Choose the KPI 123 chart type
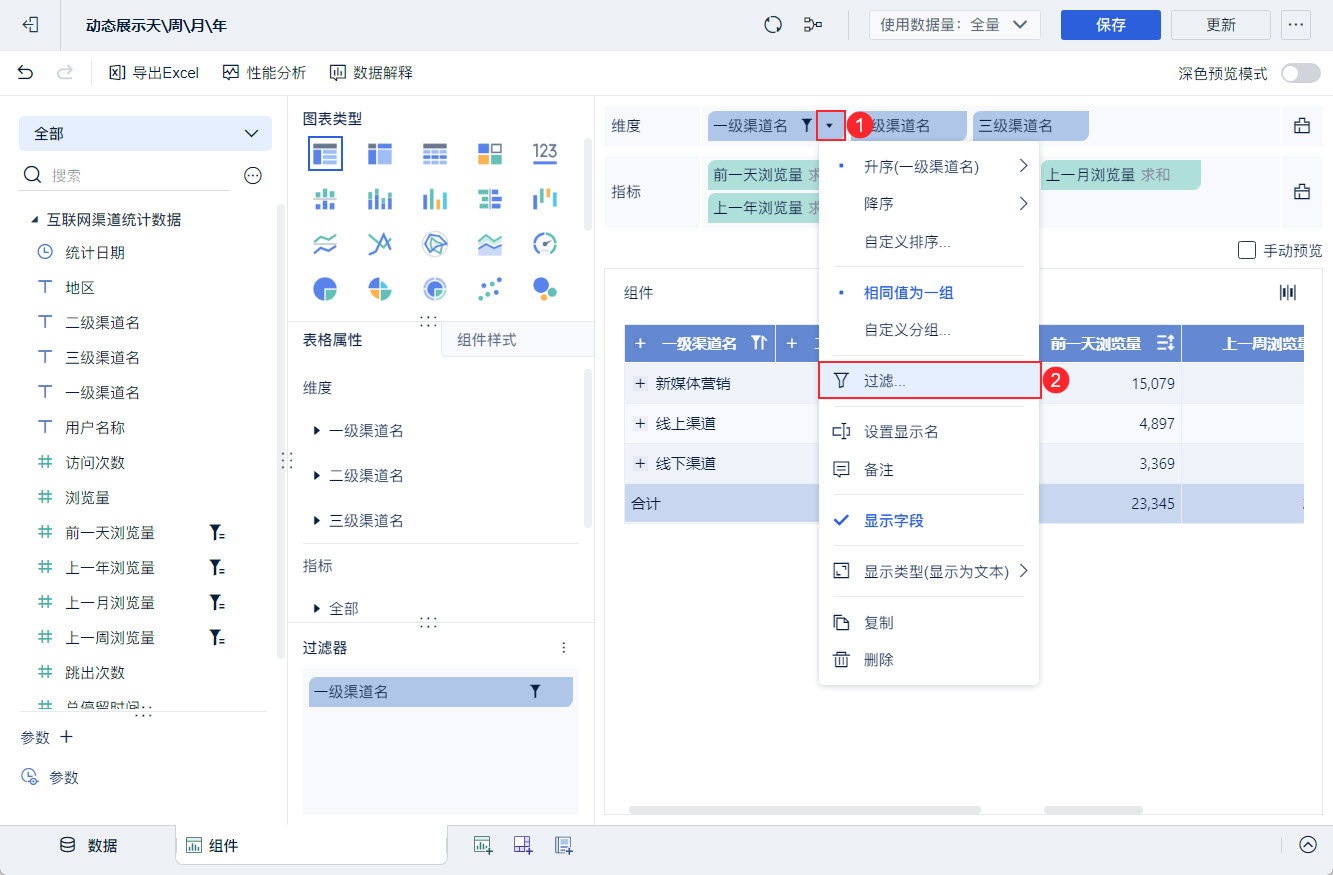Image resolution: width=1333 pixels, height=875 pixels. [545, 152]
